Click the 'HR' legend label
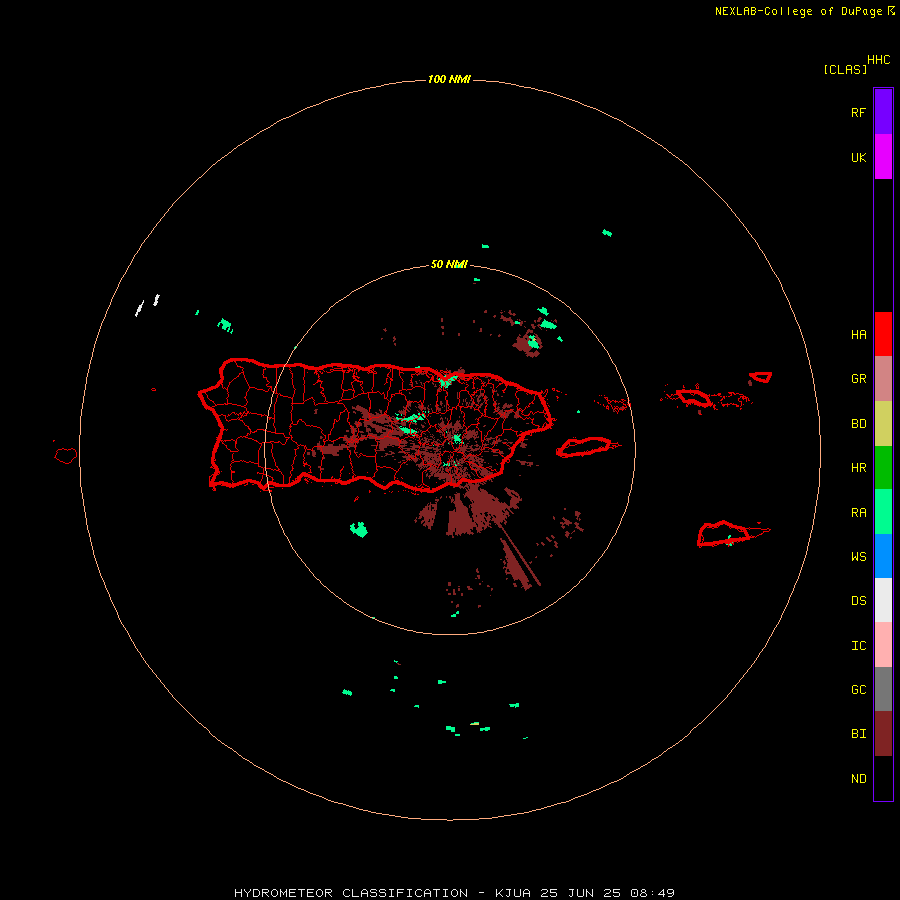Image resolution: width=900 pixels, height=900 pixels. coord(858,468)
